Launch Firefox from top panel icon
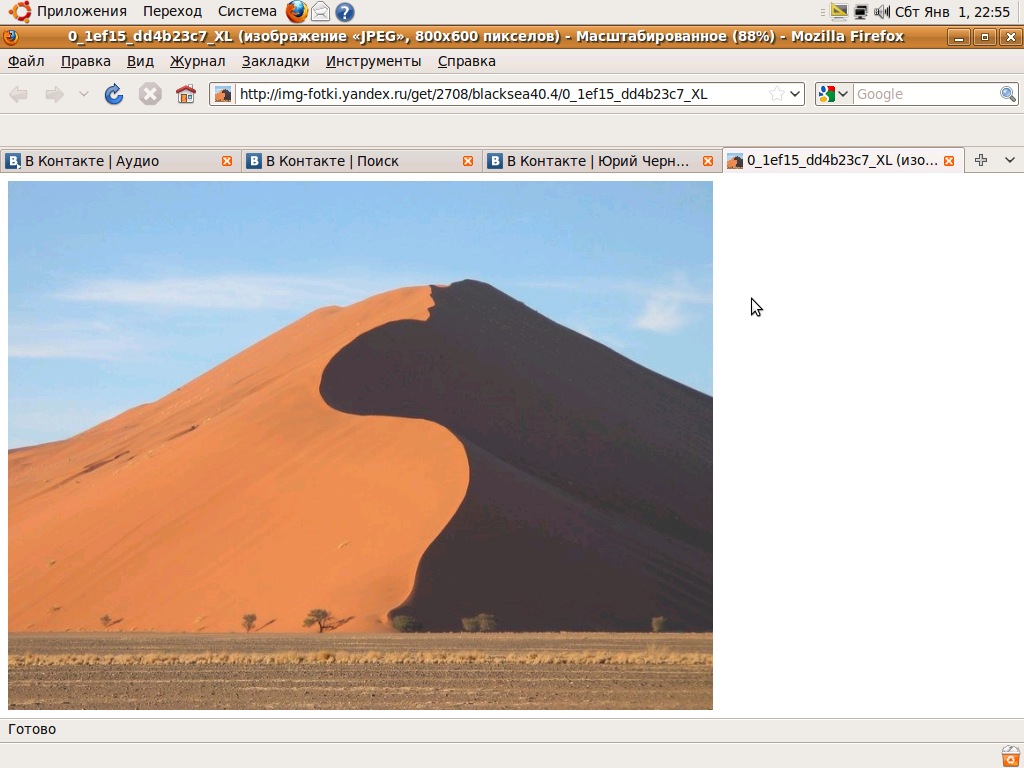The image size is (1024, 768). coord(297,12)
